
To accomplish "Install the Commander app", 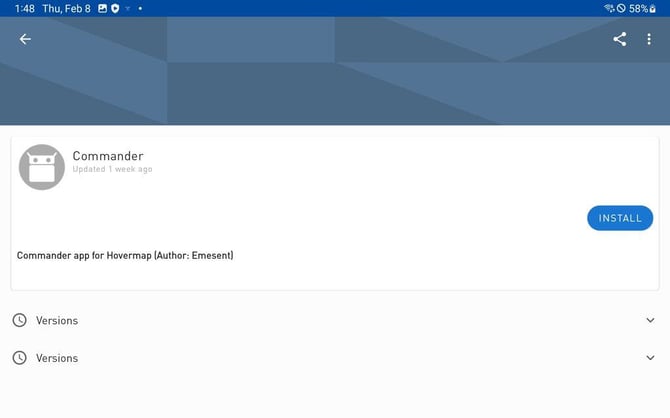I will [x=619, y=218].
